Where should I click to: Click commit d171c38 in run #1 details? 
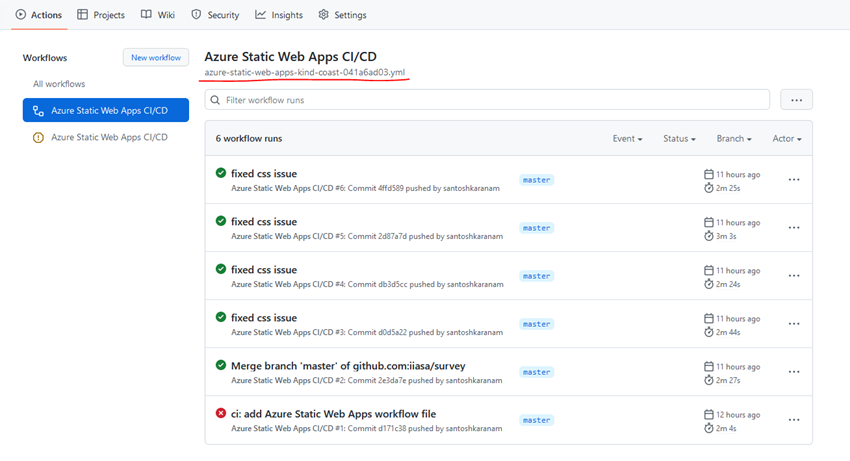pos(391,428)
